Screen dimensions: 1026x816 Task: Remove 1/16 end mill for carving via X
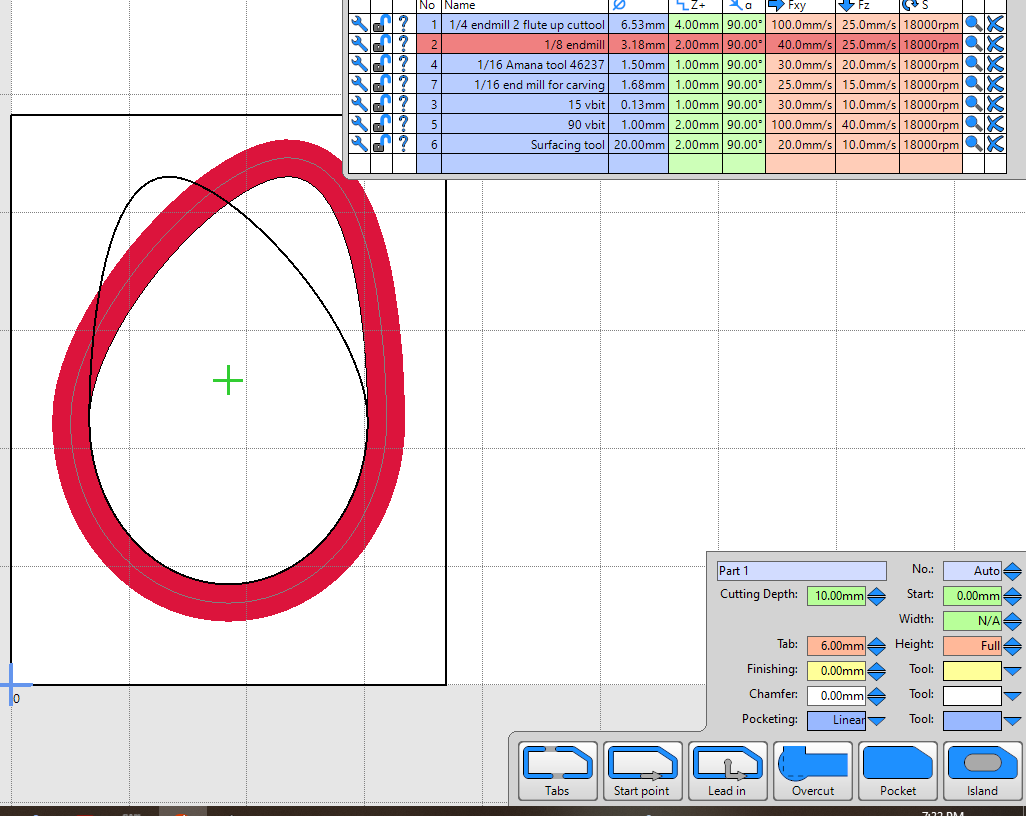coord(995,84)
